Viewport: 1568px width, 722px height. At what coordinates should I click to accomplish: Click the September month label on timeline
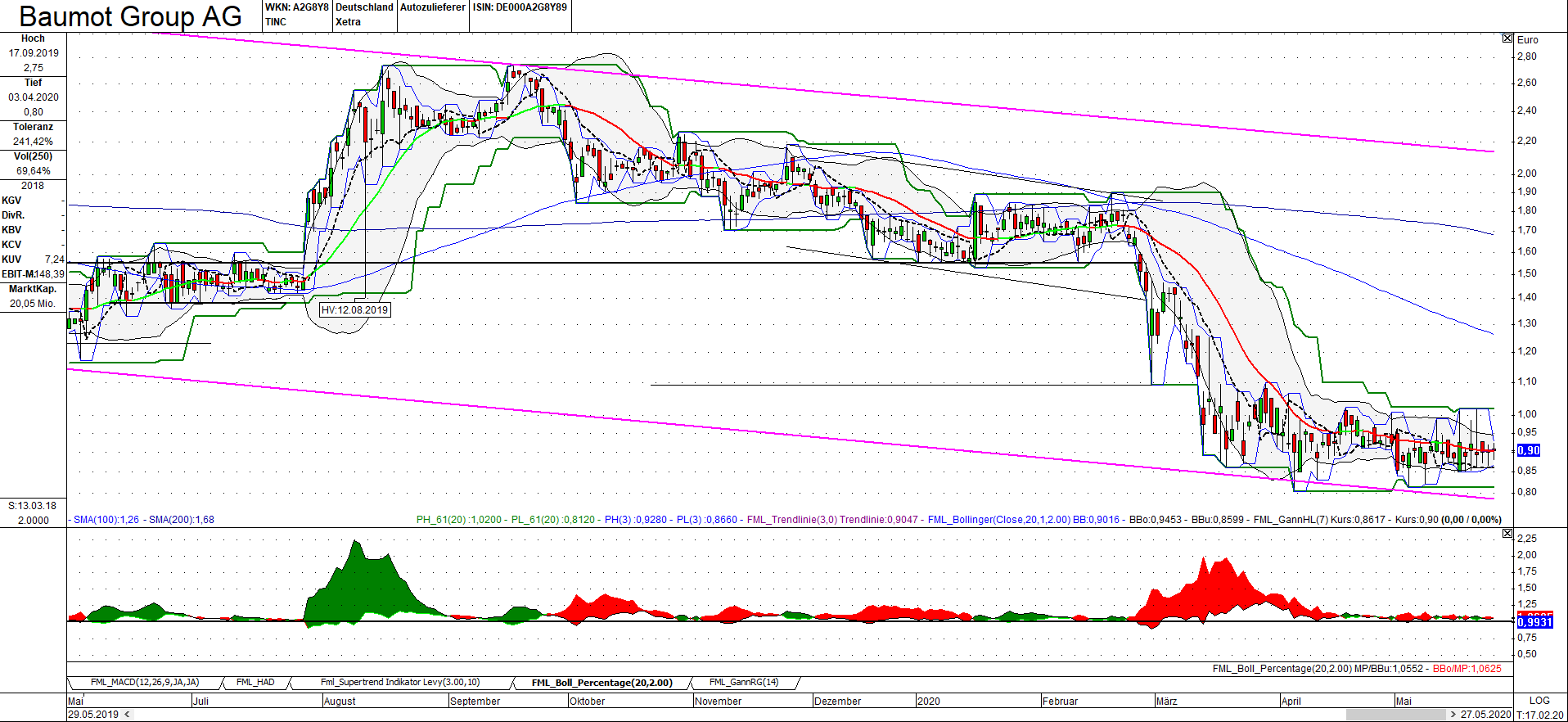pos(475,702)
